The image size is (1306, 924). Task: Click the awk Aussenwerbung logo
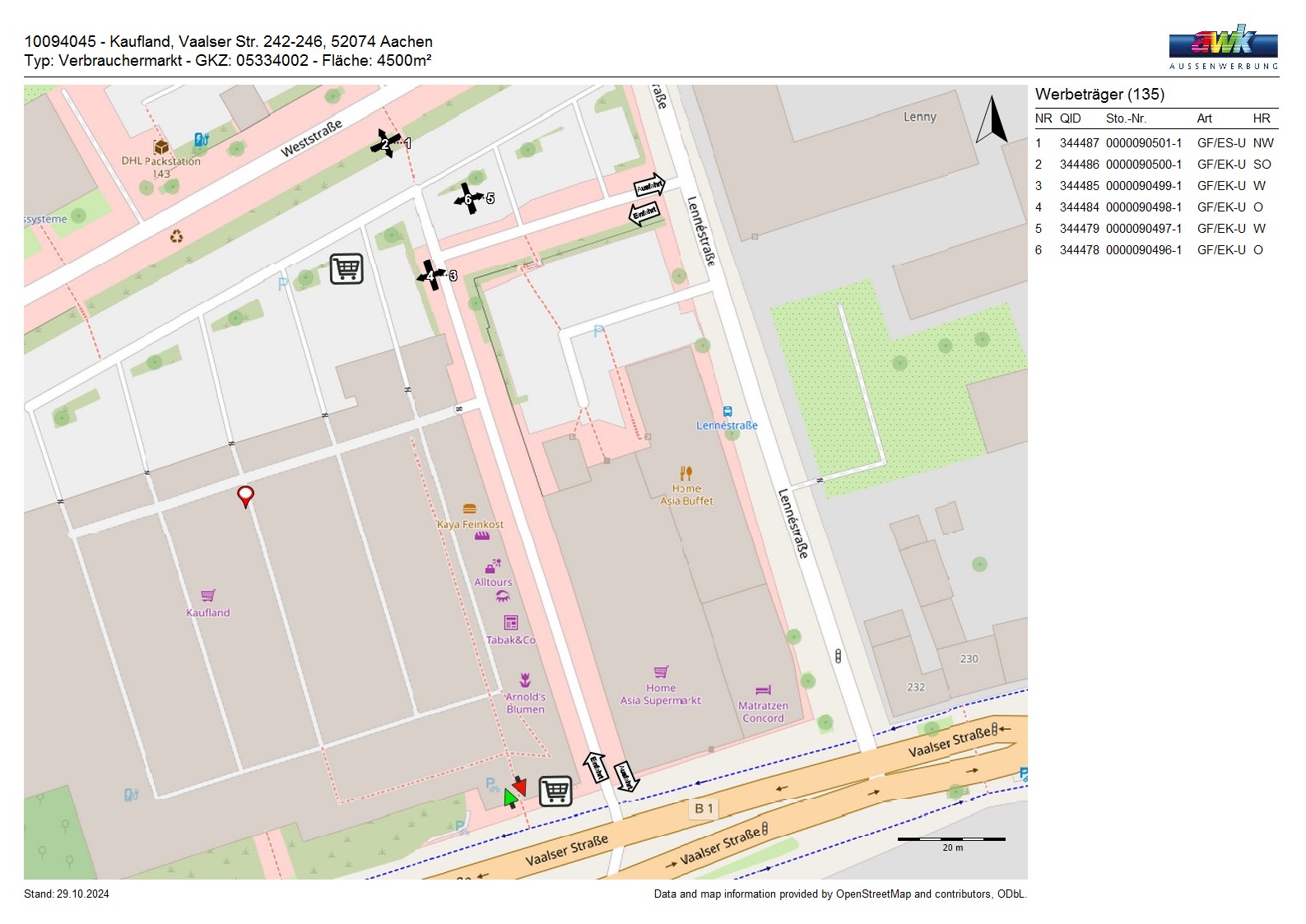[1223, 47]
